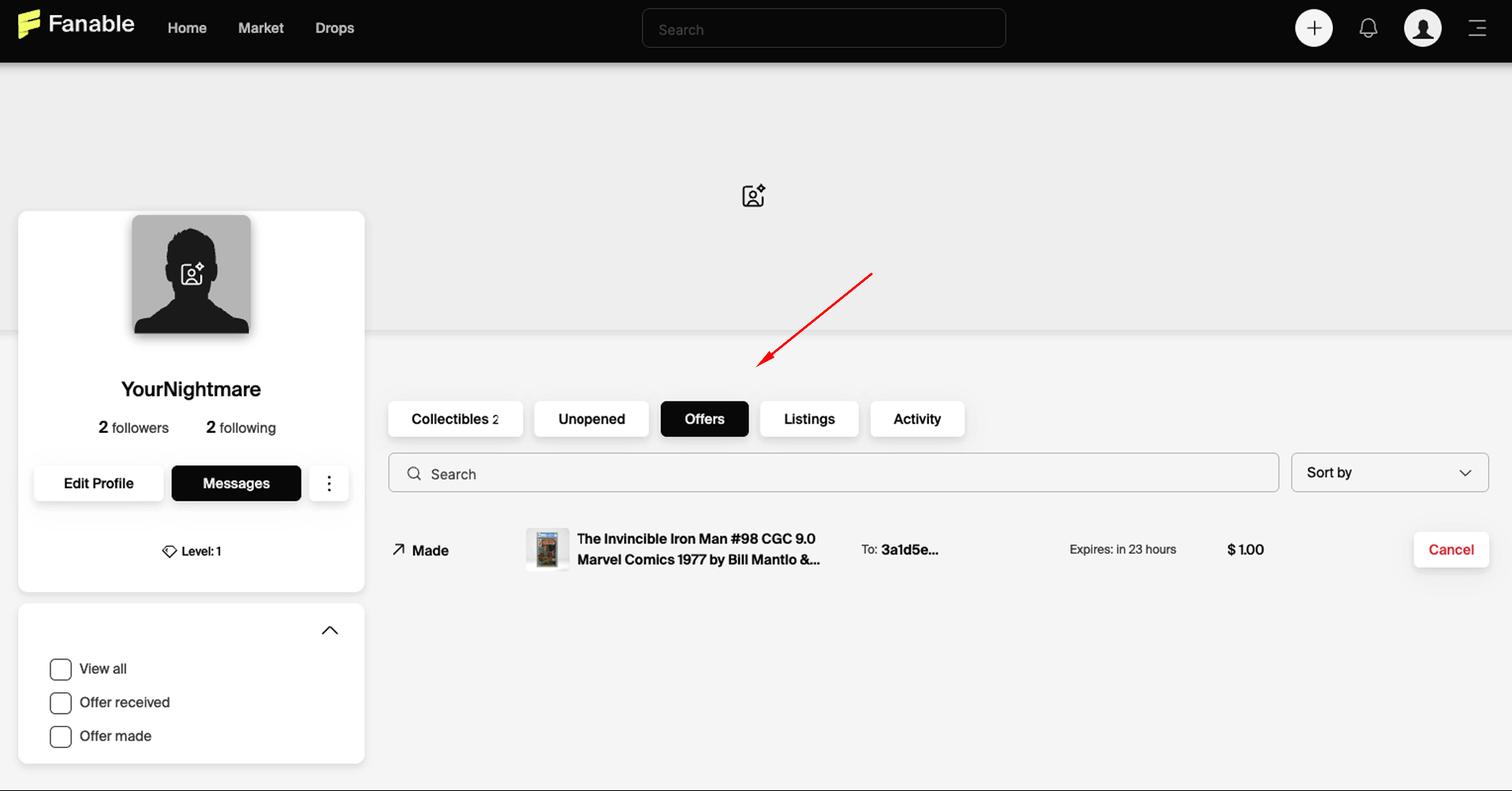Image resolution: width=1512 pixels, height=791 pixels.
Task: Switch to the Collectibles tab
Action: [455, 419]
